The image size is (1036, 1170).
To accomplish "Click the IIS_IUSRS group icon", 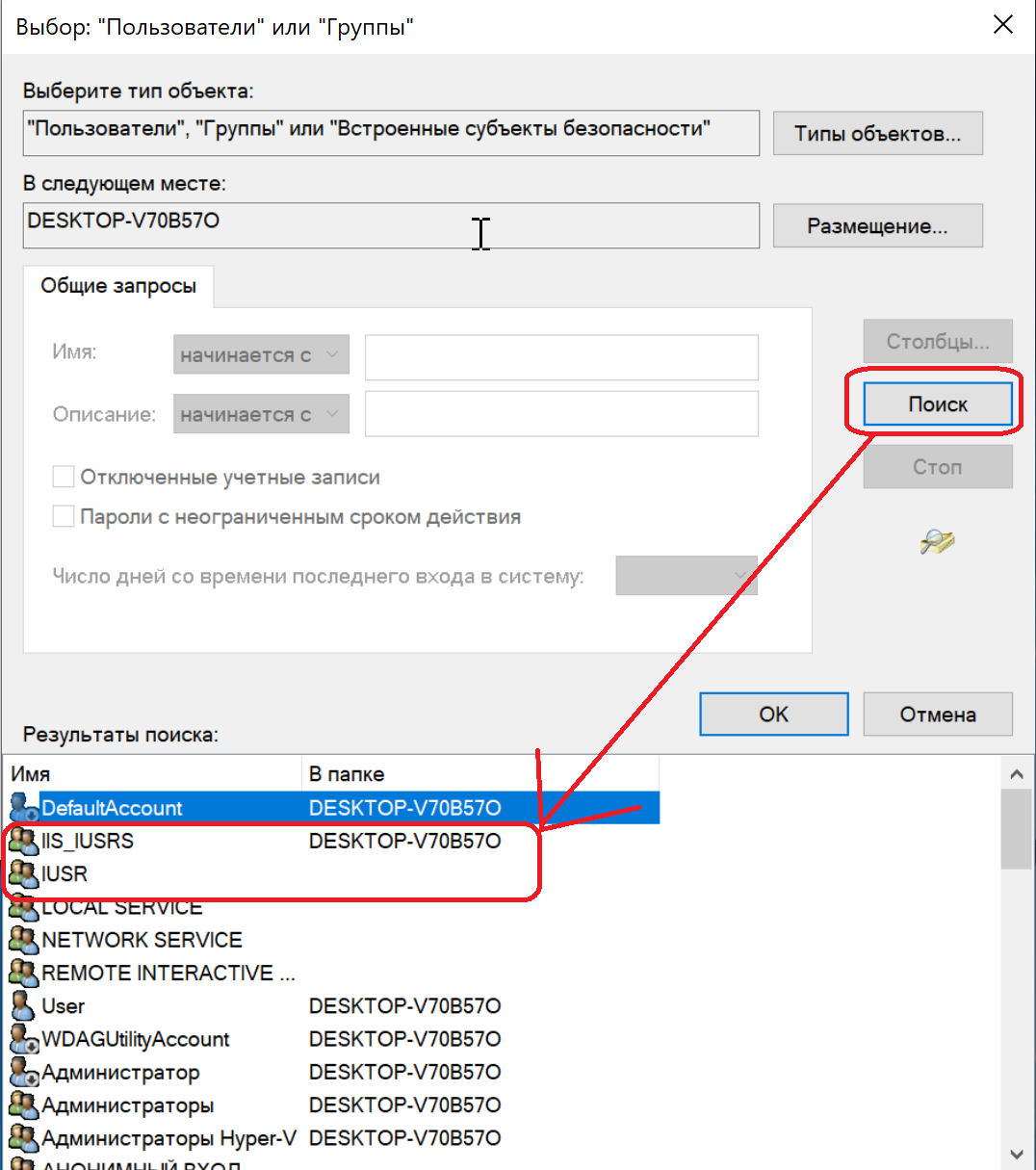I will coord(24,841).
